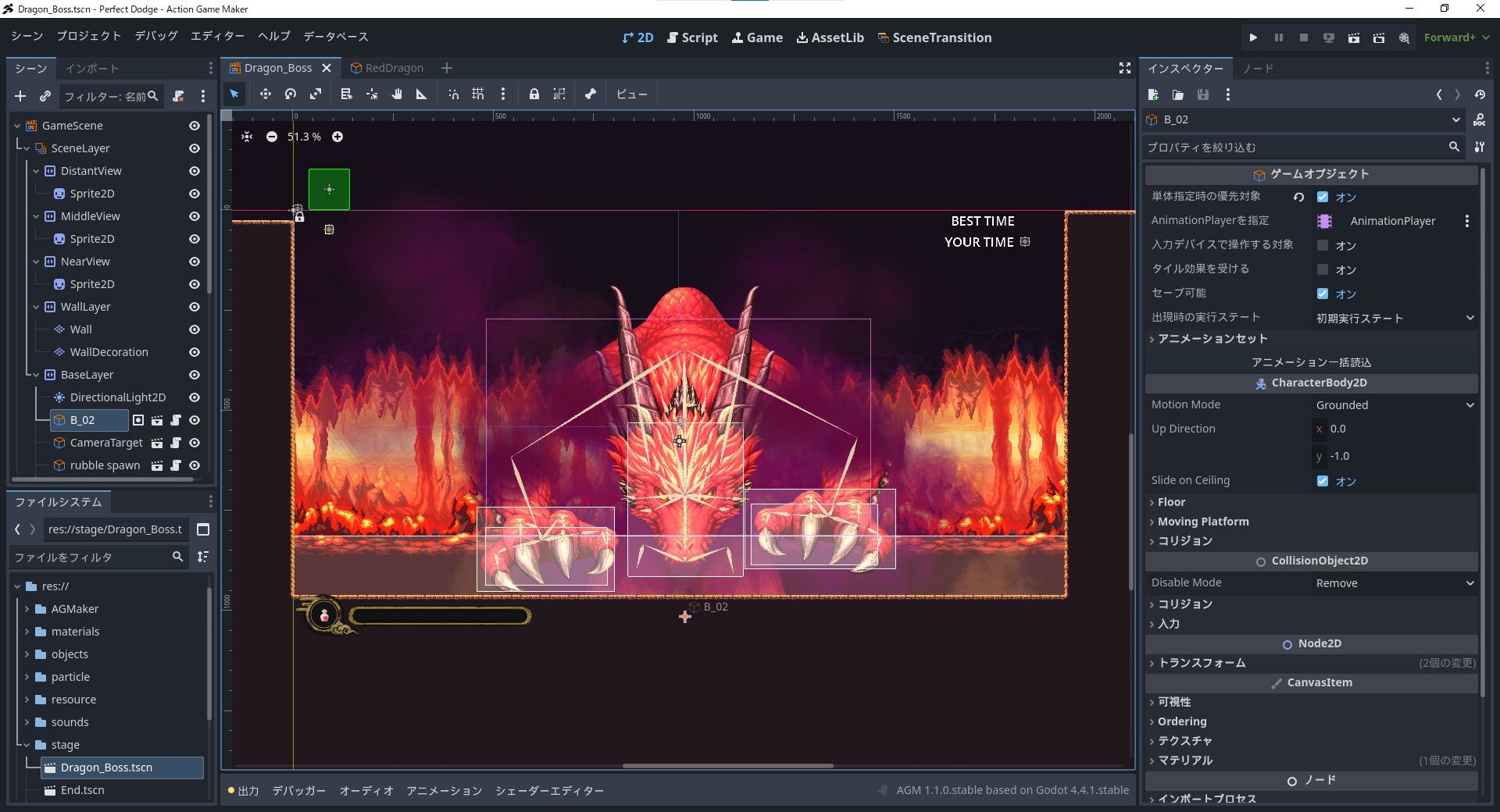
Task: Switch to the Pan tool
Action: [397, 94]
